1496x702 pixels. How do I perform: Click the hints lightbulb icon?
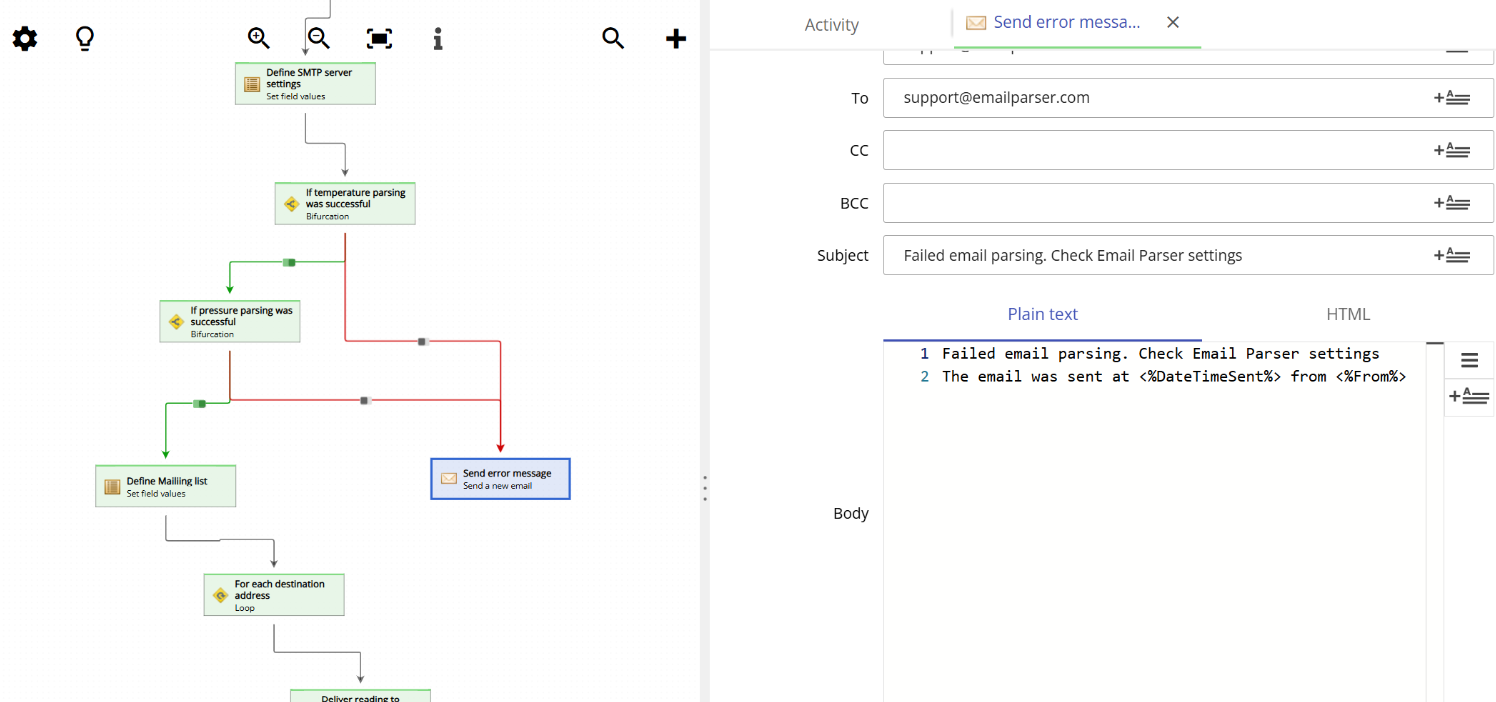click(x=84, y=38)
